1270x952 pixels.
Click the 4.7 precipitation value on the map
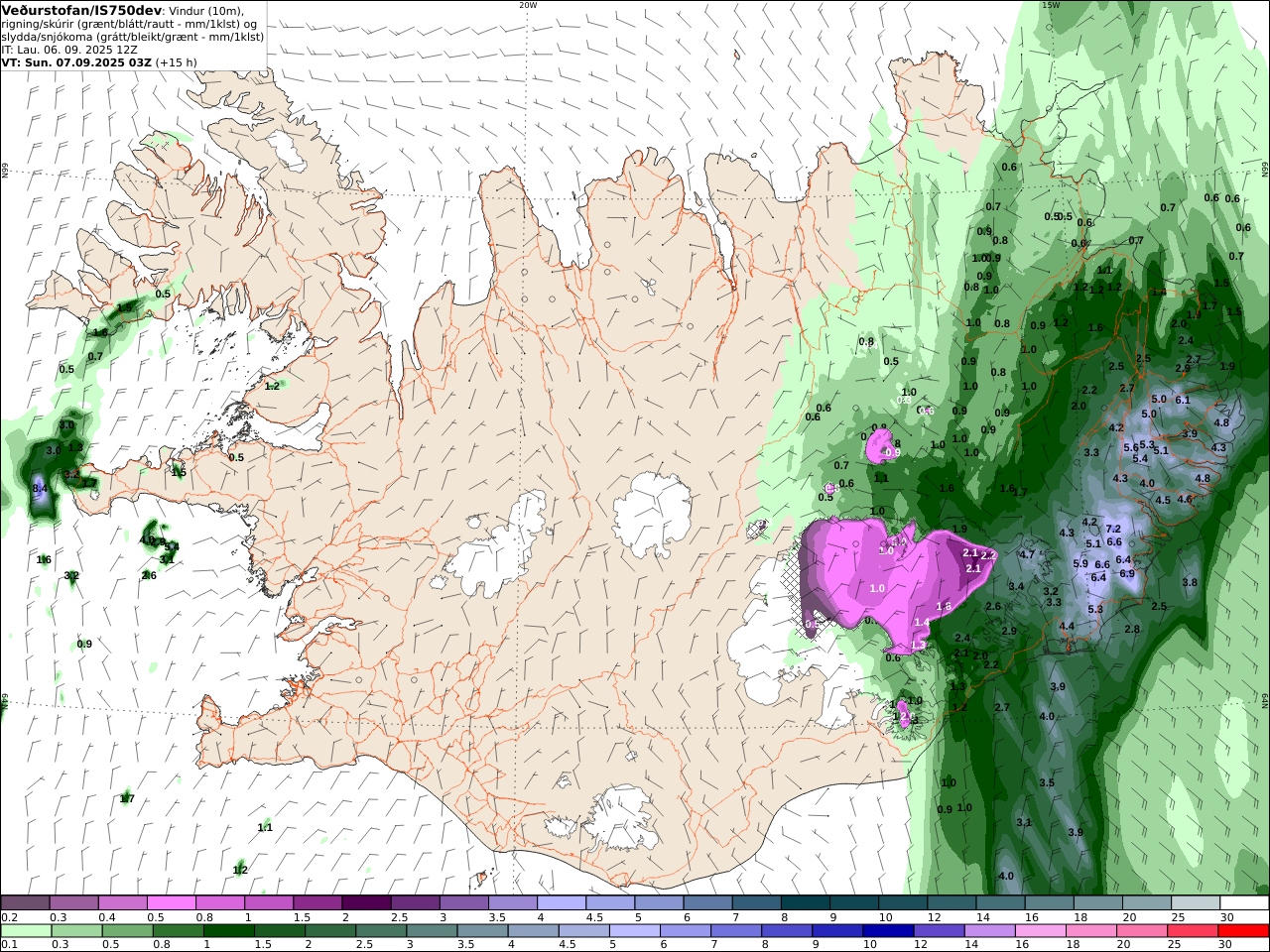point(1027,555)
